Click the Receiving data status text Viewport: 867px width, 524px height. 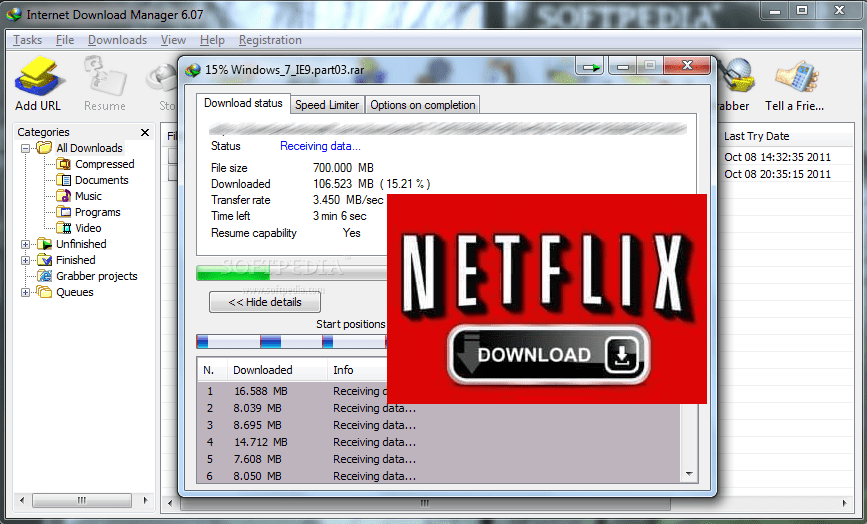click(320, 146)
